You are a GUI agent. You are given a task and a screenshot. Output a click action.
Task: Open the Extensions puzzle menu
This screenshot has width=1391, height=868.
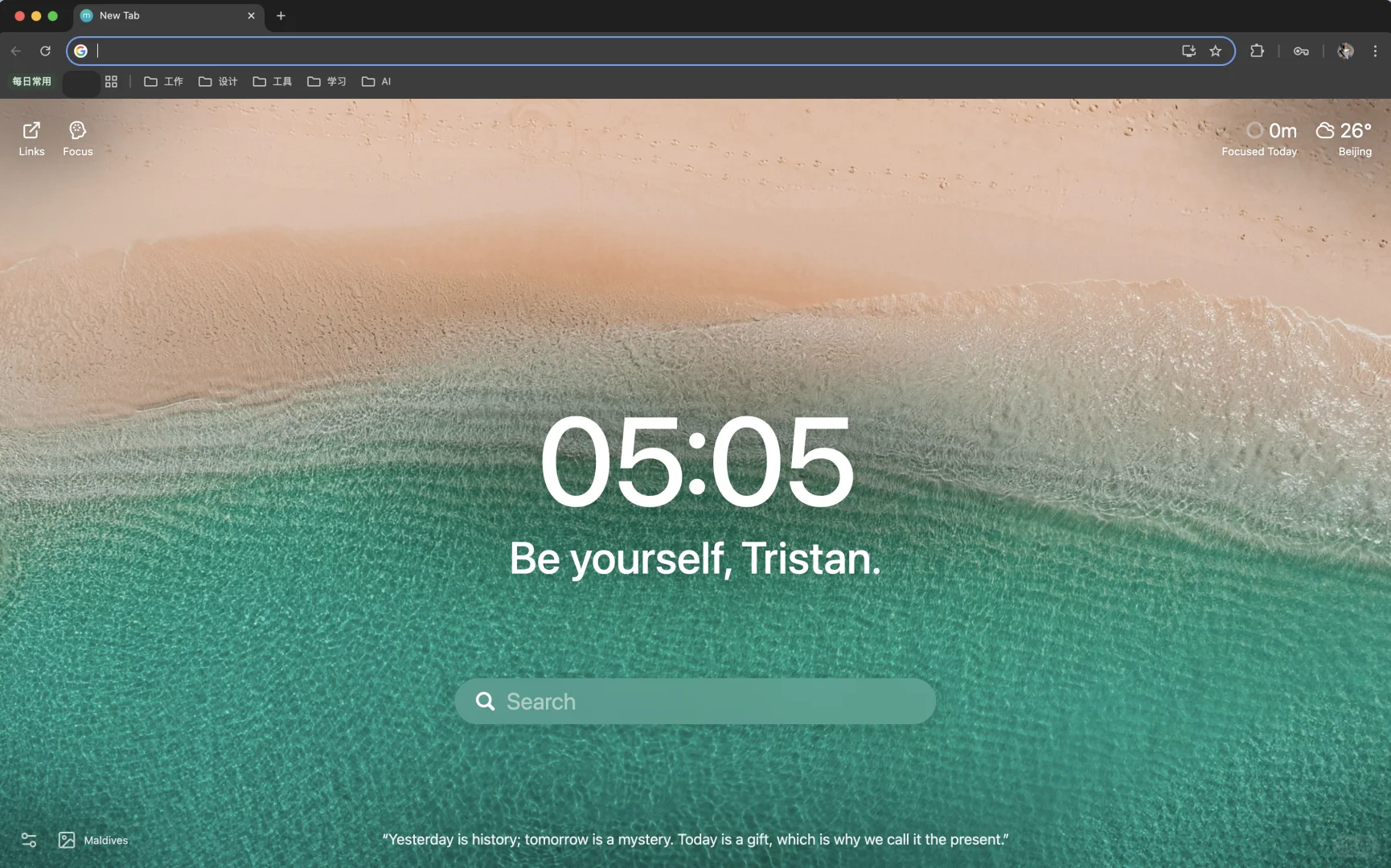point(1257,51)
